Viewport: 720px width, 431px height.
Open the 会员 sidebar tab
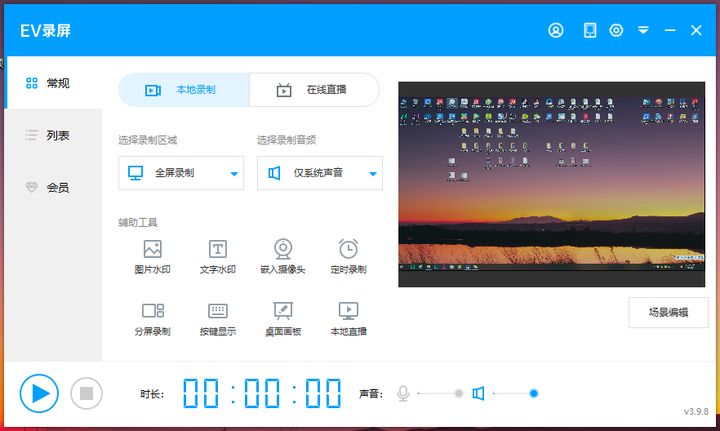(x=53, y=187)
